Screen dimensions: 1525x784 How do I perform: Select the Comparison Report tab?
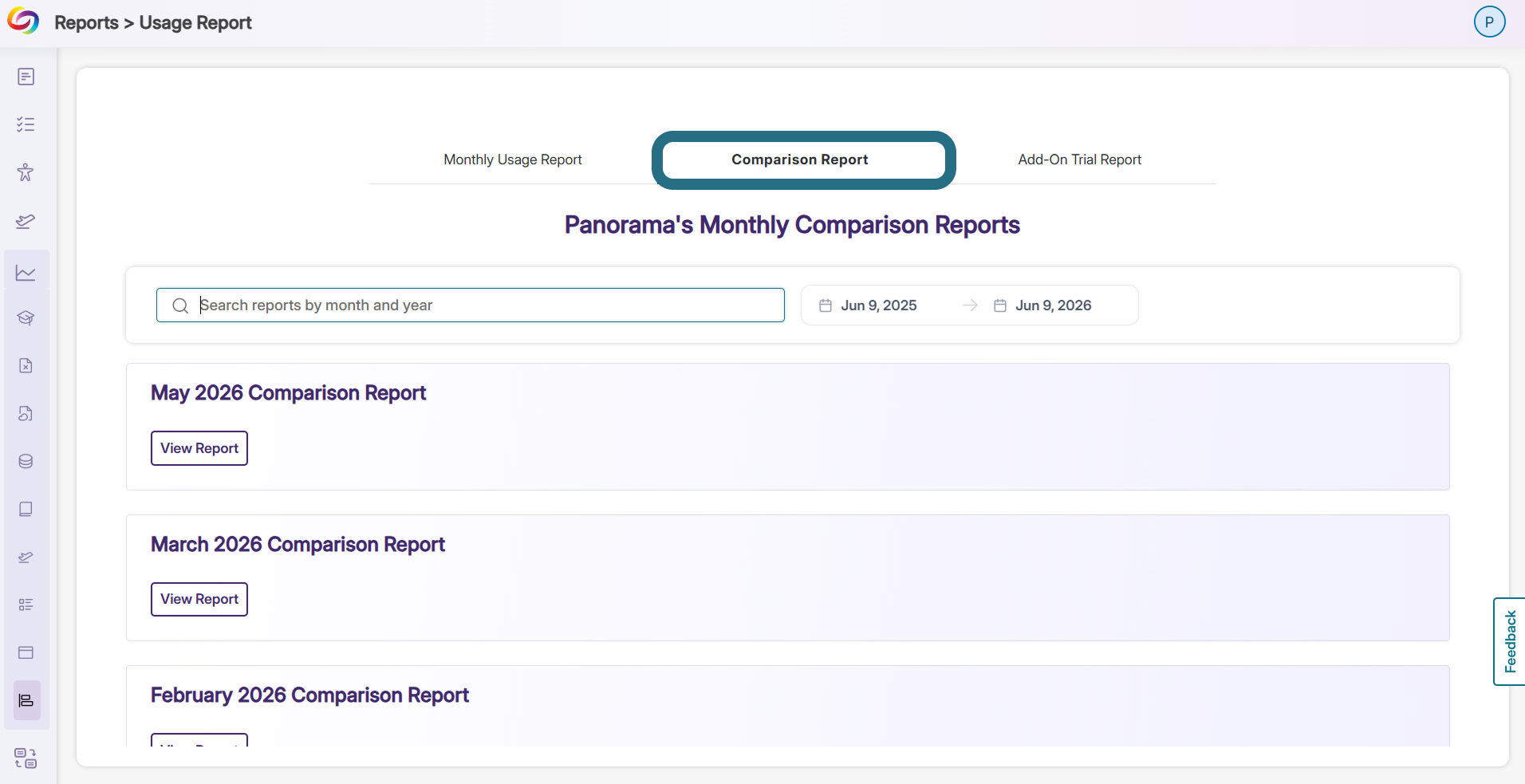800,160
